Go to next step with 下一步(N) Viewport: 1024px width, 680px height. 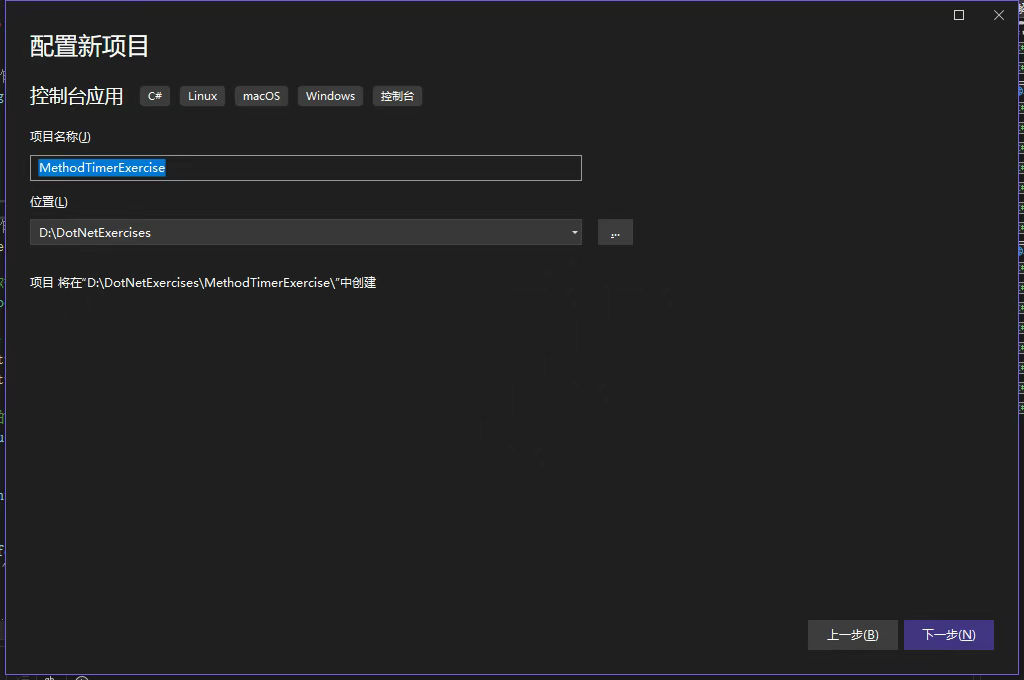949,635
